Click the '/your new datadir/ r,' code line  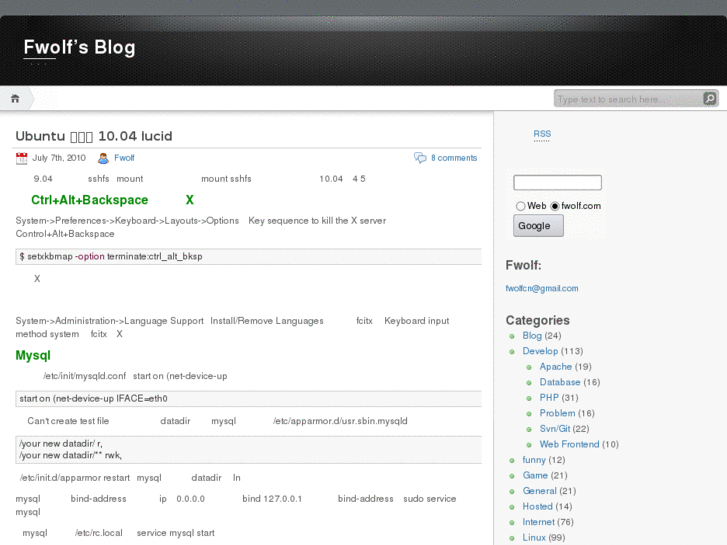point(61,443)
